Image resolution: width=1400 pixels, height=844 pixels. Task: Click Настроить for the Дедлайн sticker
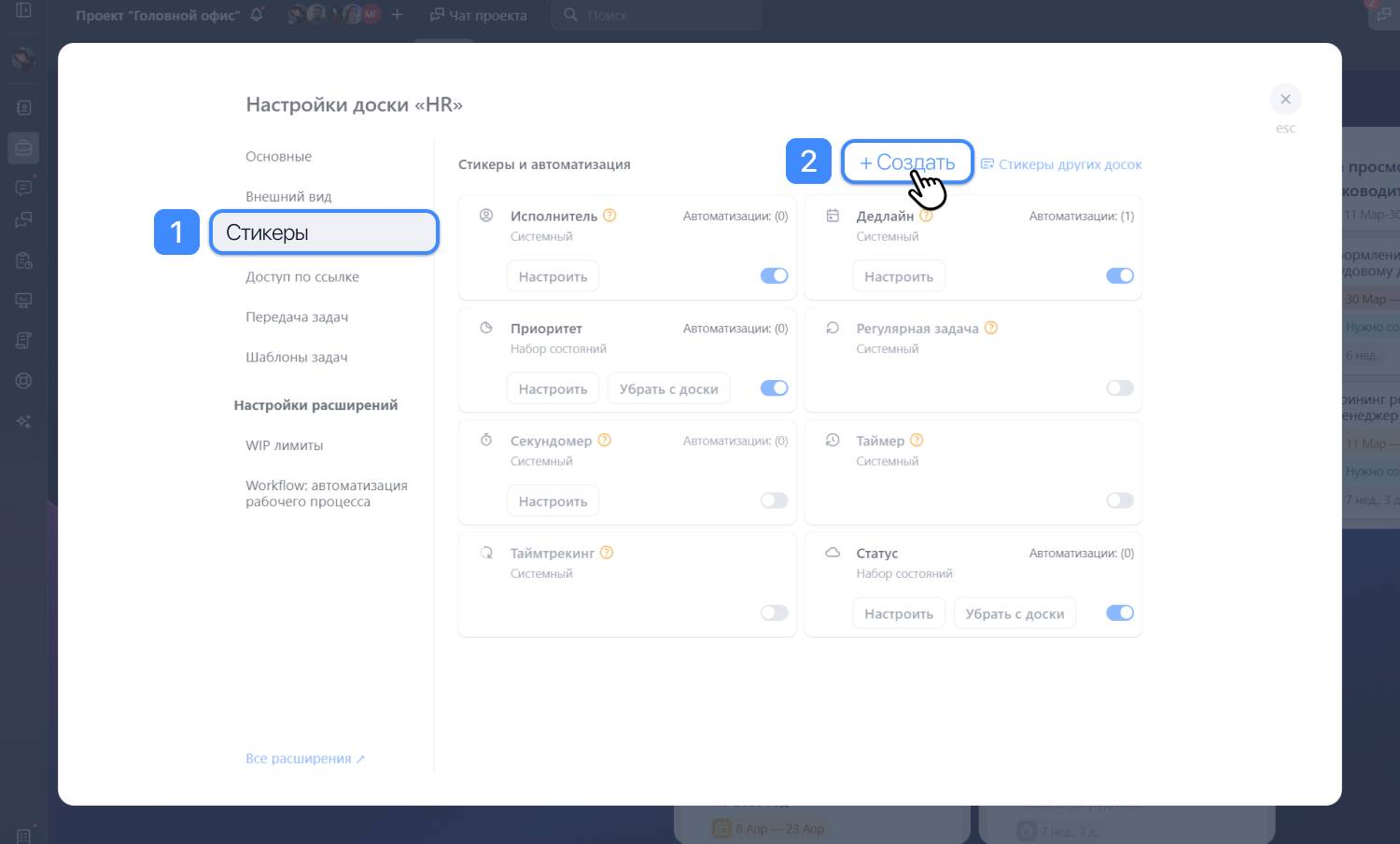[x=898, y=276]
